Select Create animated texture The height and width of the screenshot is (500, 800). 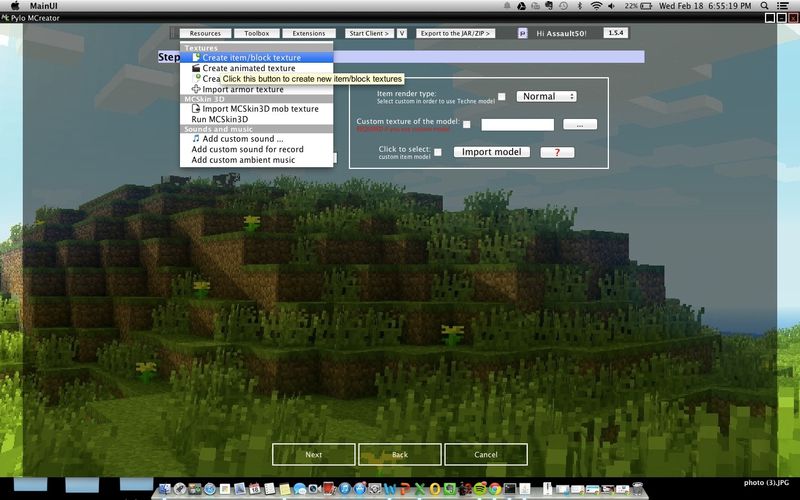pyautogui.click(x=257, y=68)
